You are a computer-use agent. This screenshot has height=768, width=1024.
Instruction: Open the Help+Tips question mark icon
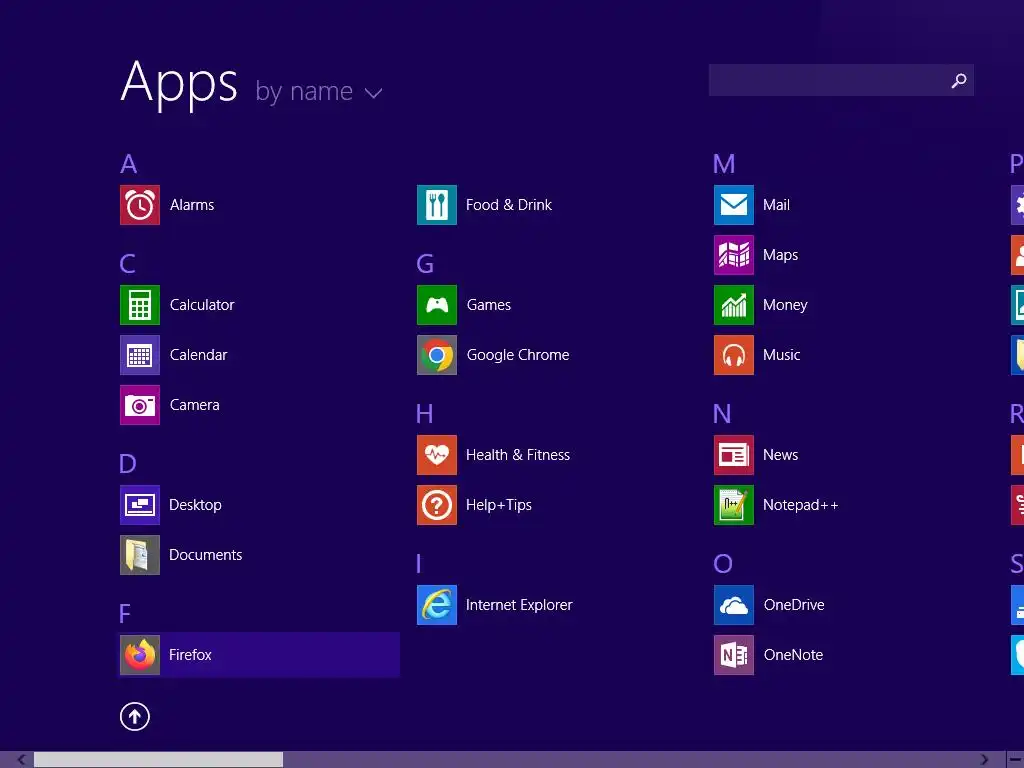(x=437, y=505)
